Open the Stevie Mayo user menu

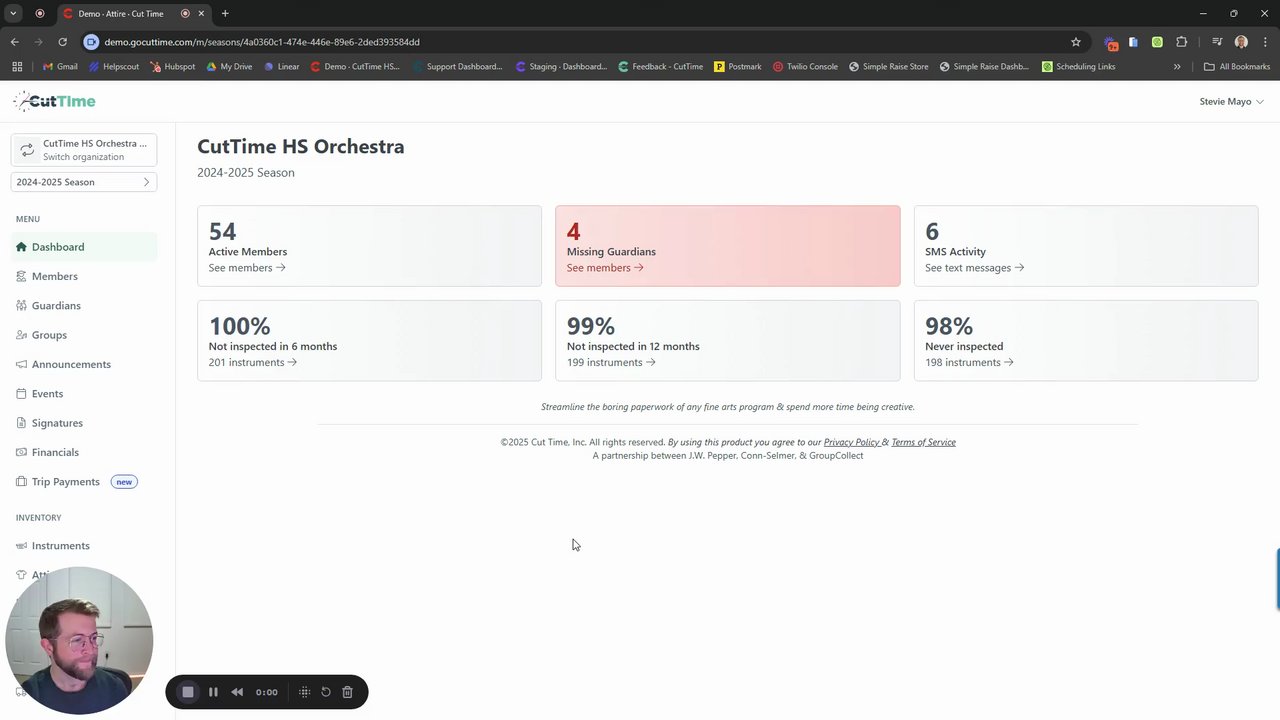click(x=1231, y=101)
